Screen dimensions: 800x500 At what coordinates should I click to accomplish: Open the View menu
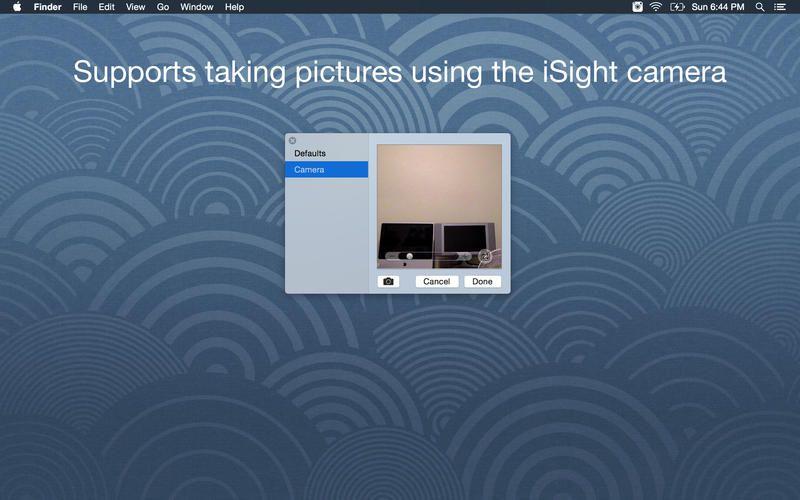pos(135,7)
